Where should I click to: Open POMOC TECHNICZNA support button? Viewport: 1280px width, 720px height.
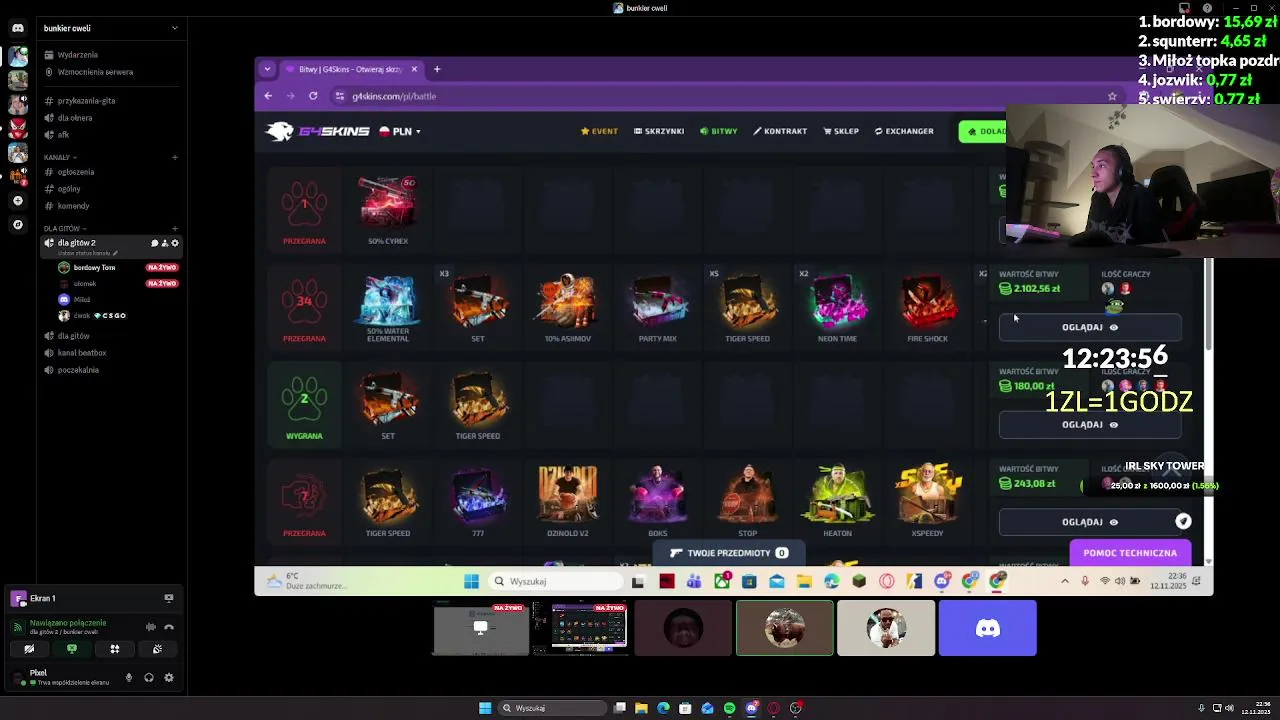tap(1130, 553)
